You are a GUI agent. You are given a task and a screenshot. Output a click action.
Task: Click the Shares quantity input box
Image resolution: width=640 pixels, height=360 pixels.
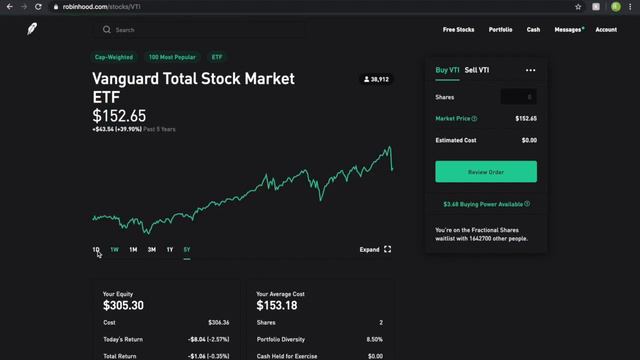click(518, 97)
